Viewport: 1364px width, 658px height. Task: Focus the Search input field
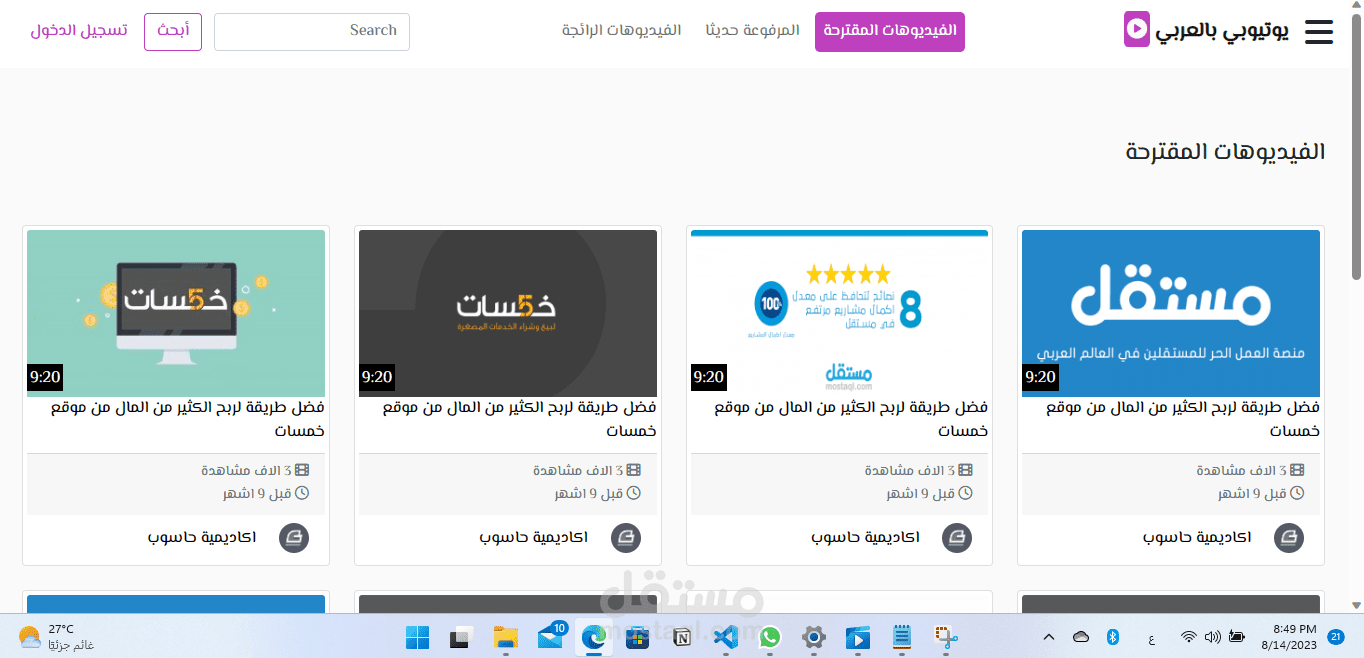coord(312,31)
